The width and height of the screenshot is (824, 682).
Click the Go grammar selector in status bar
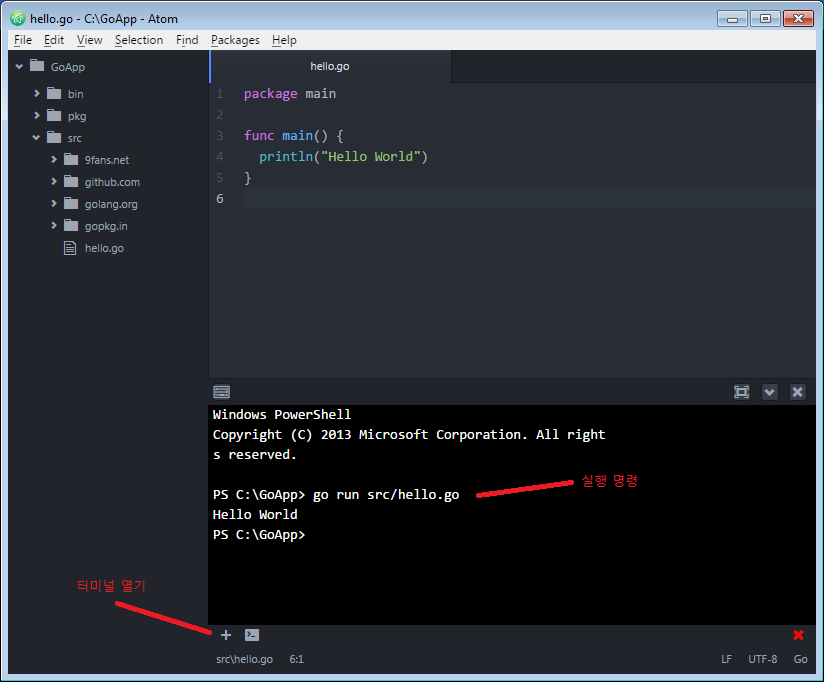click(800, 660)
